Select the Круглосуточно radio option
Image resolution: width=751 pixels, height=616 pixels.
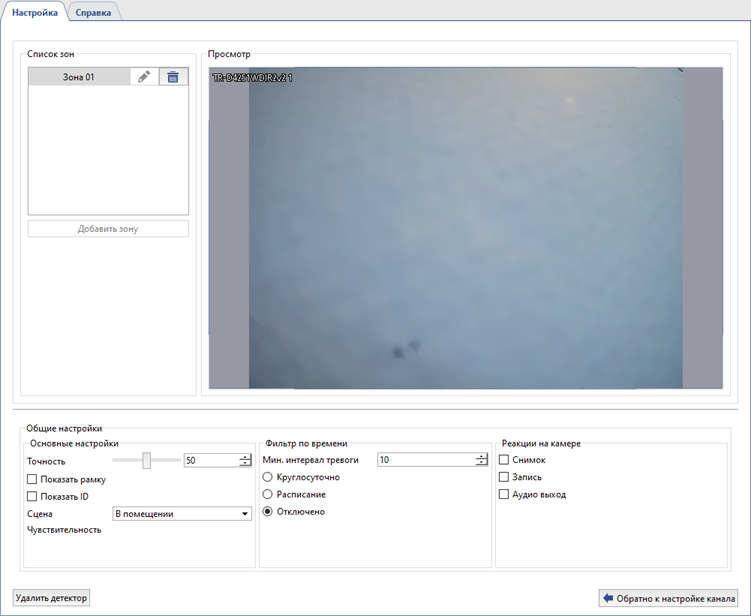267,477
